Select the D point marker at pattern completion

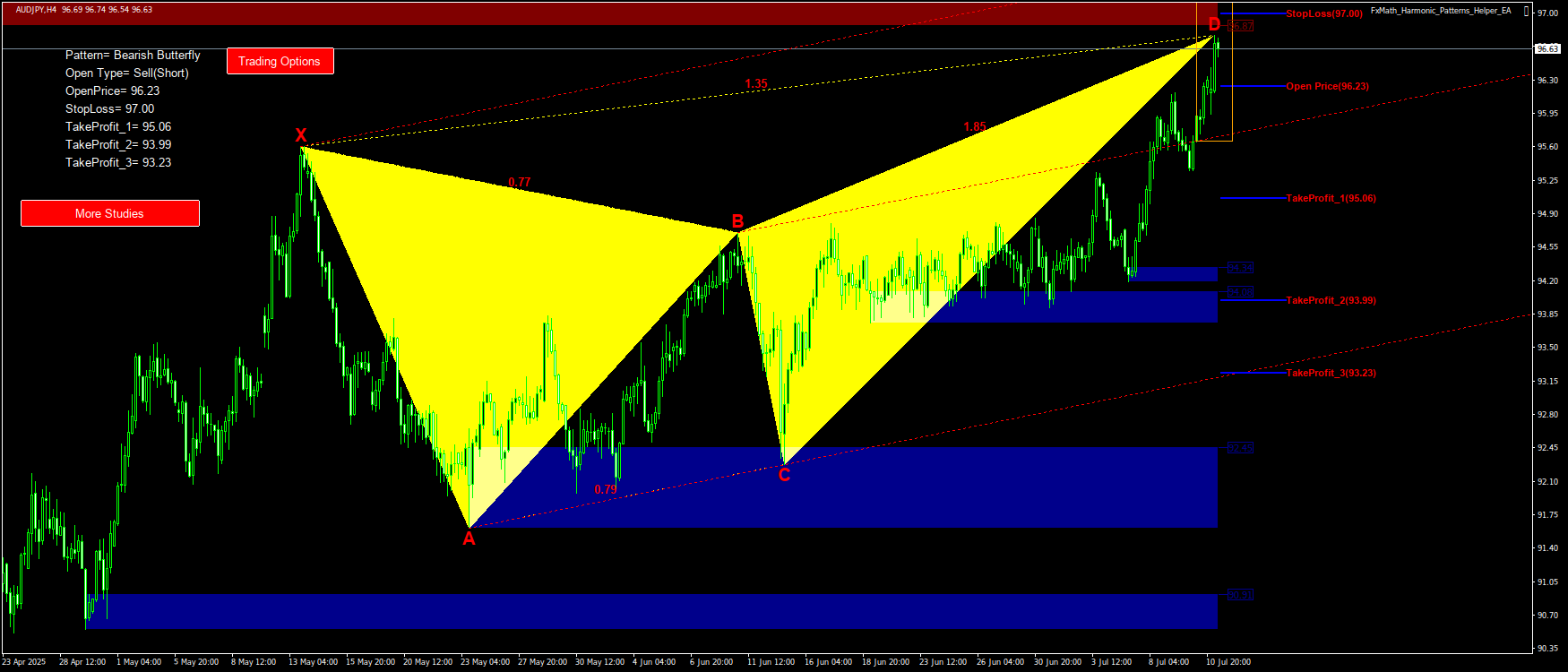[x=1214, y=24]
